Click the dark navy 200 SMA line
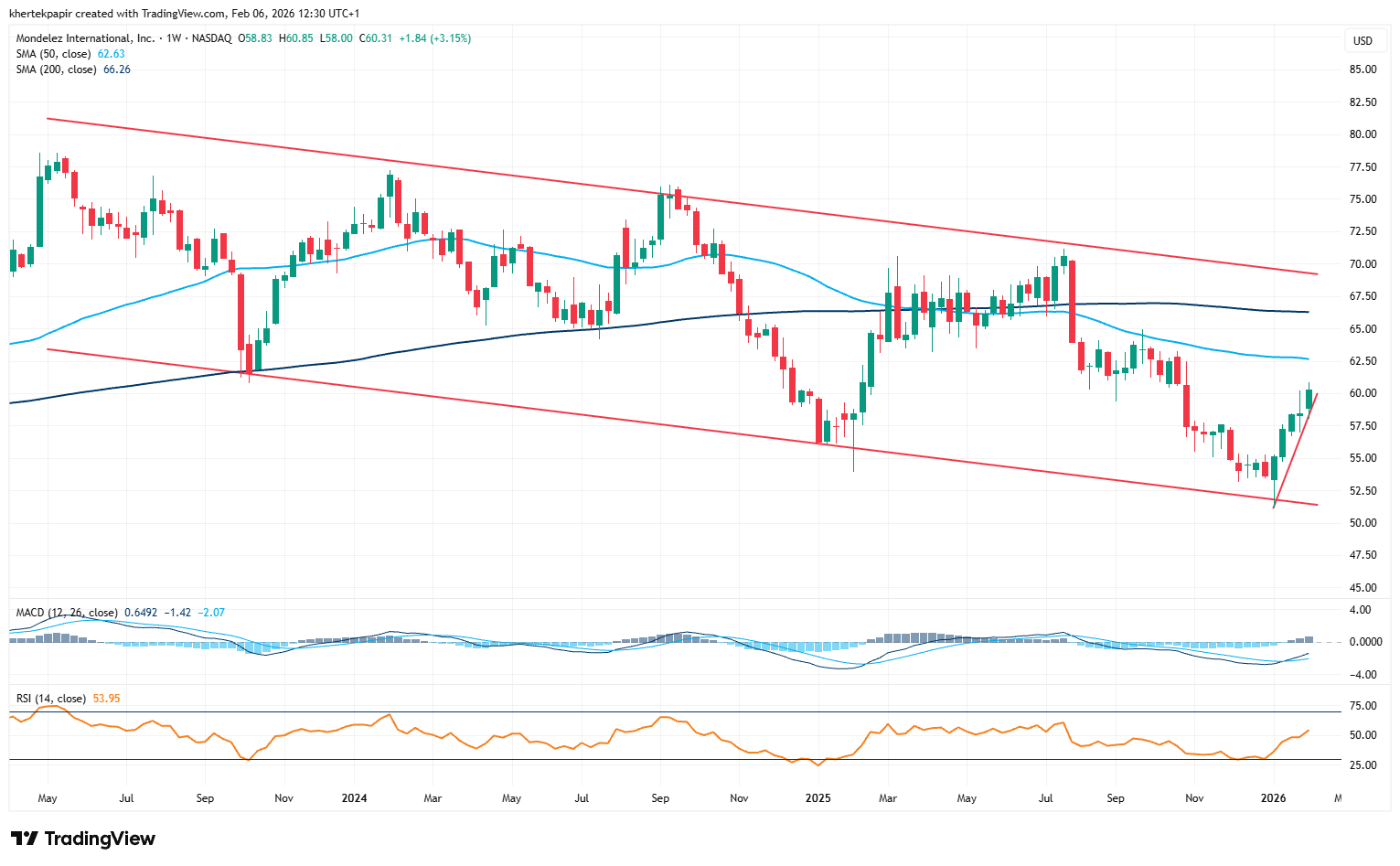Viewport: 1400px width, 866px height. click(x=457, y=342)
